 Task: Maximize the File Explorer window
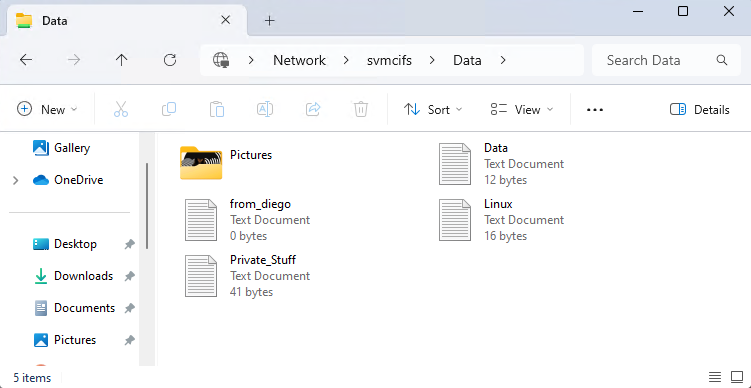[683, 11]
